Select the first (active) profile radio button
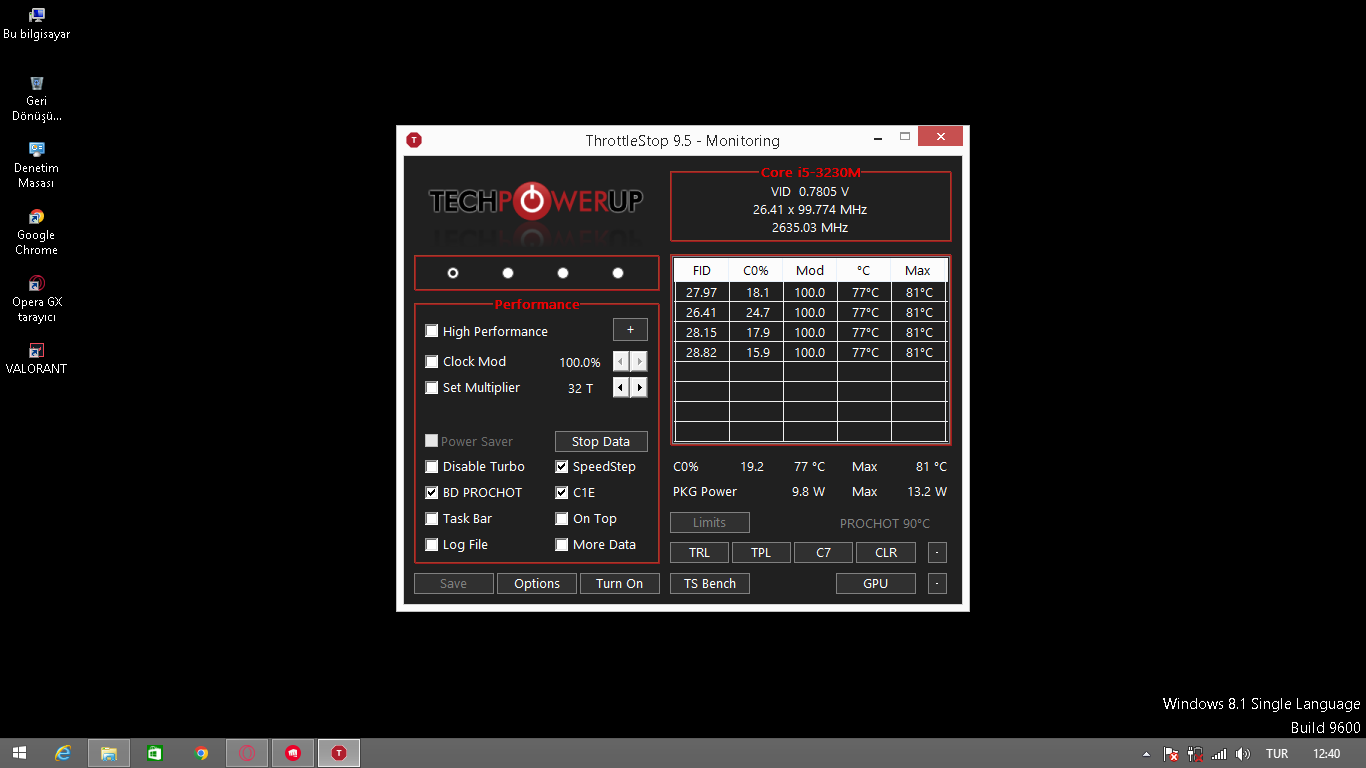This screenshot has width=1366, height=768. [453, 273]
